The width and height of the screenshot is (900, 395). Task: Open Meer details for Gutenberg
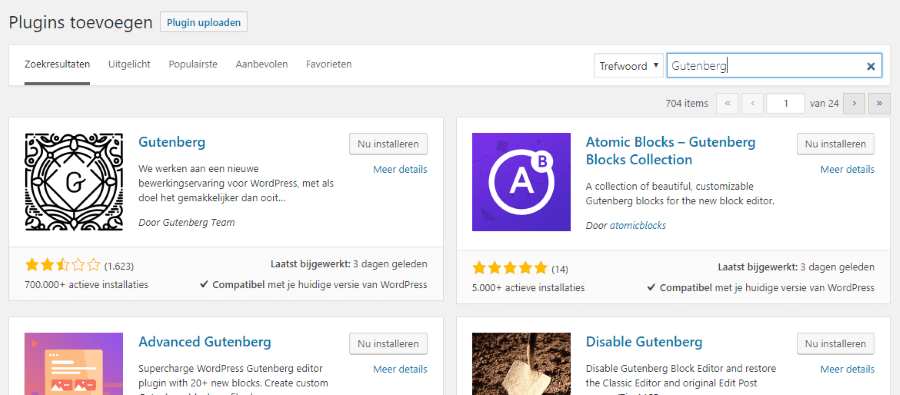400,169
